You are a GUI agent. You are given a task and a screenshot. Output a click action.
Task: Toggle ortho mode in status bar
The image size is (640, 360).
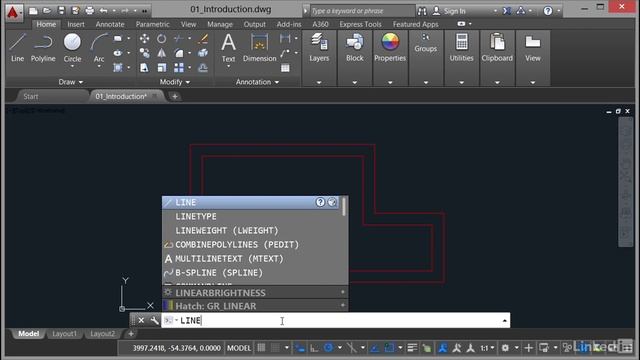click(x=314, y=348)
